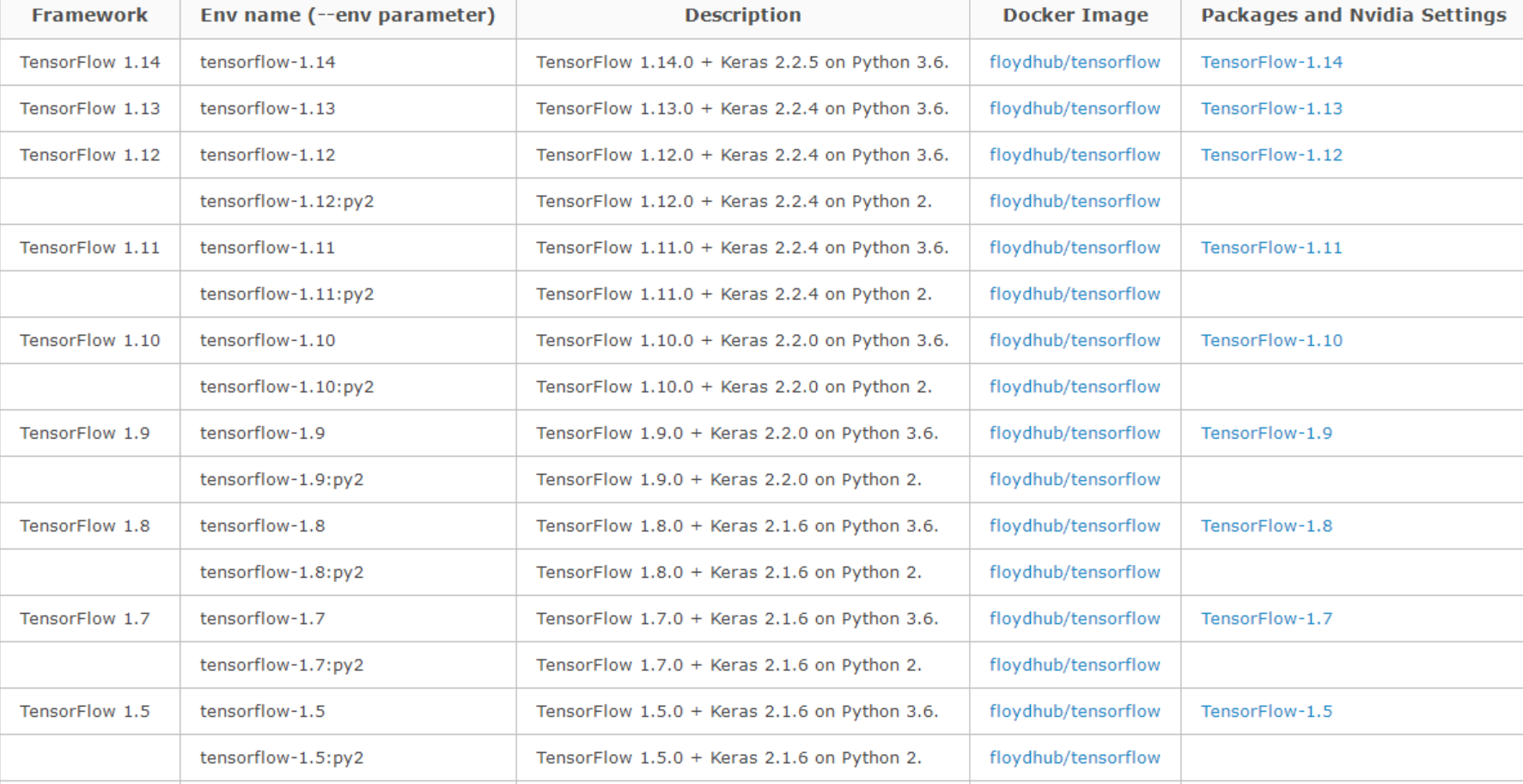
Task: Open floydhub/tensorflow link in tensorflow-1.11:py2 row
Action: click(1075, 294)
